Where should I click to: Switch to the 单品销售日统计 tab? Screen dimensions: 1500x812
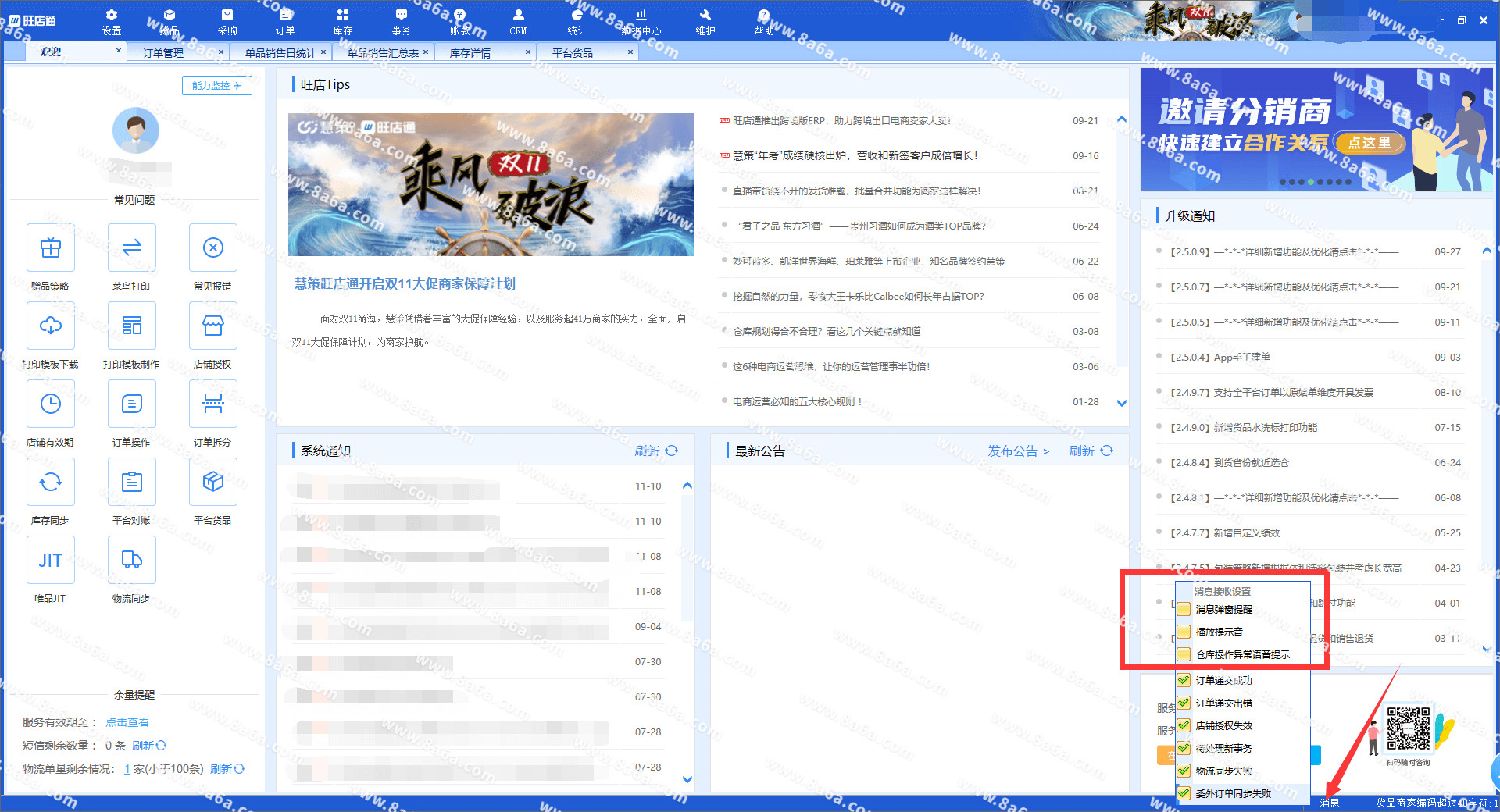point(280,52)
